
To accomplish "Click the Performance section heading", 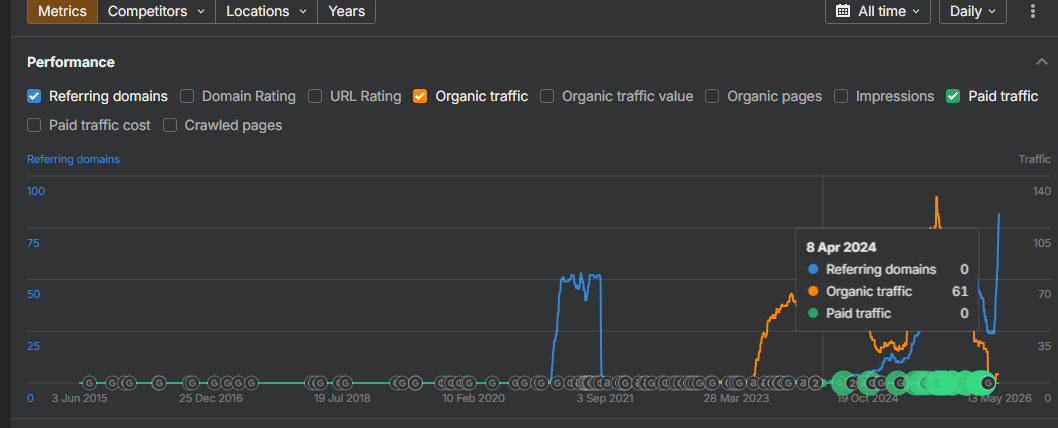I will coord(71,62).
